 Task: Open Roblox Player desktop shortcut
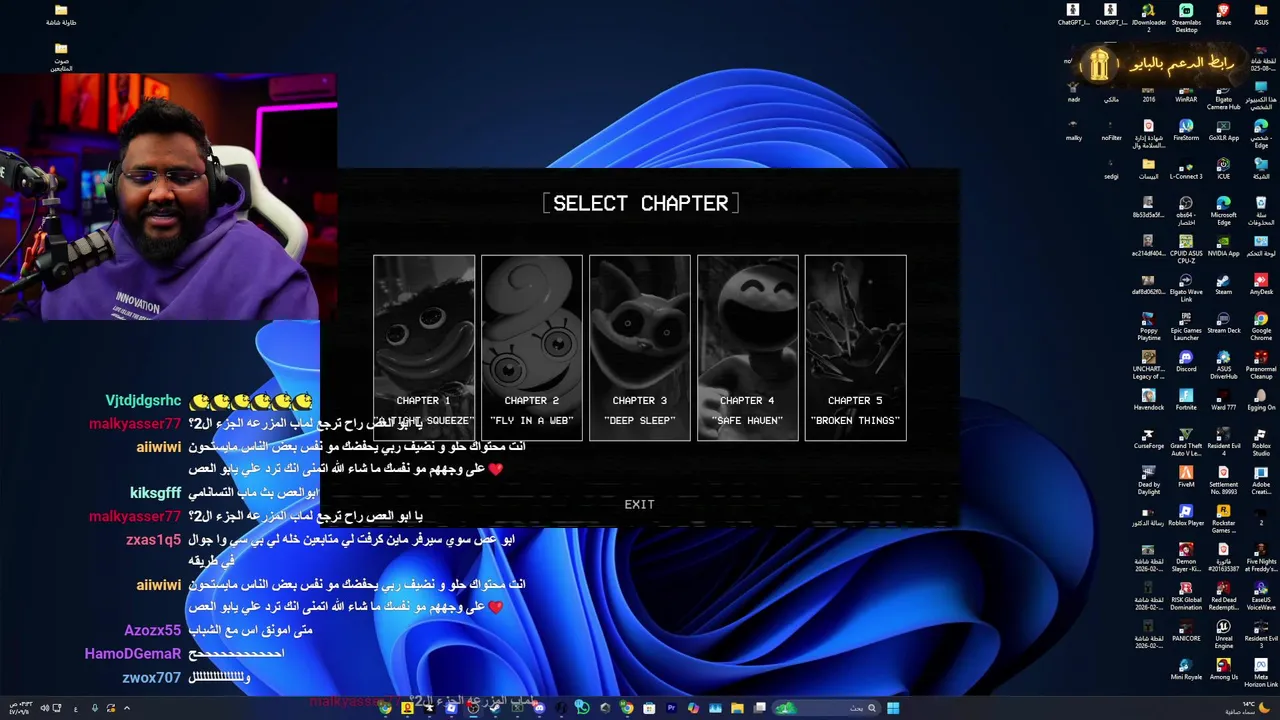(1186, 514)
